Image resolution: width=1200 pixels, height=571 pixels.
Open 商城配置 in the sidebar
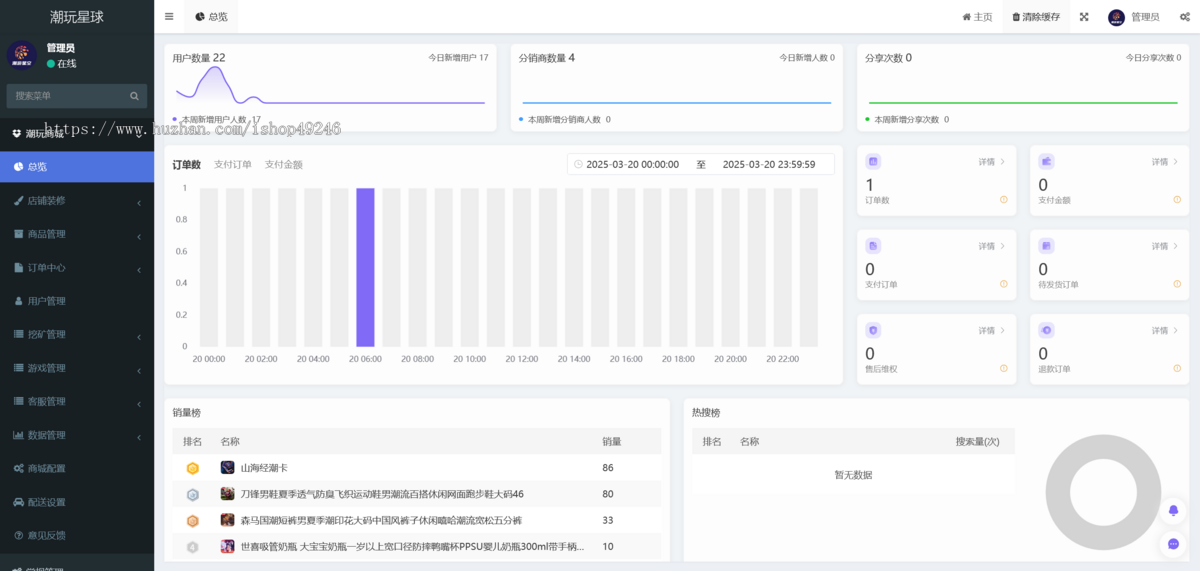(77, 468)
